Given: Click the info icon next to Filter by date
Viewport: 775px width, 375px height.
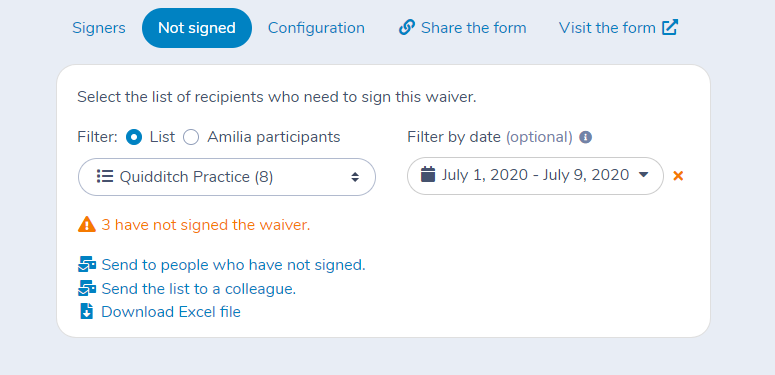Looking at the screenshot, I should 585,137.
